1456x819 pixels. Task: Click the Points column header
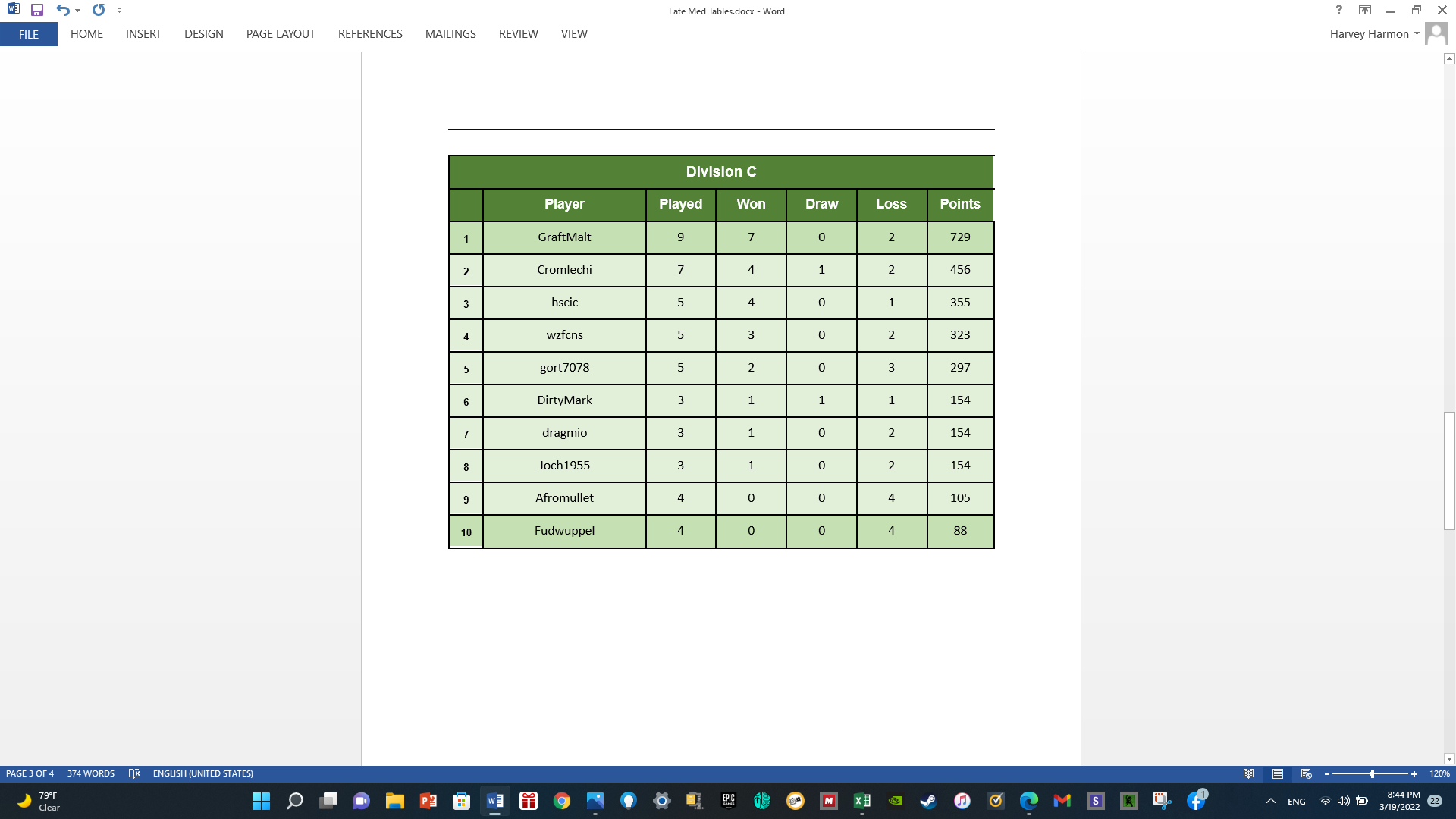click(960, 204)
